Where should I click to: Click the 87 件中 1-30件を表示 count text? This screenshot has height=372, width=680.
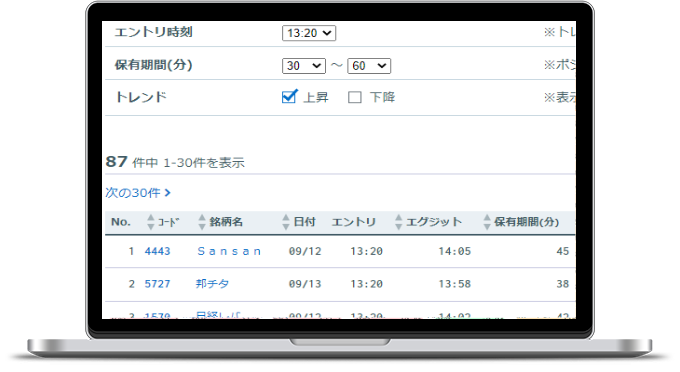click(x=175, y=162)
